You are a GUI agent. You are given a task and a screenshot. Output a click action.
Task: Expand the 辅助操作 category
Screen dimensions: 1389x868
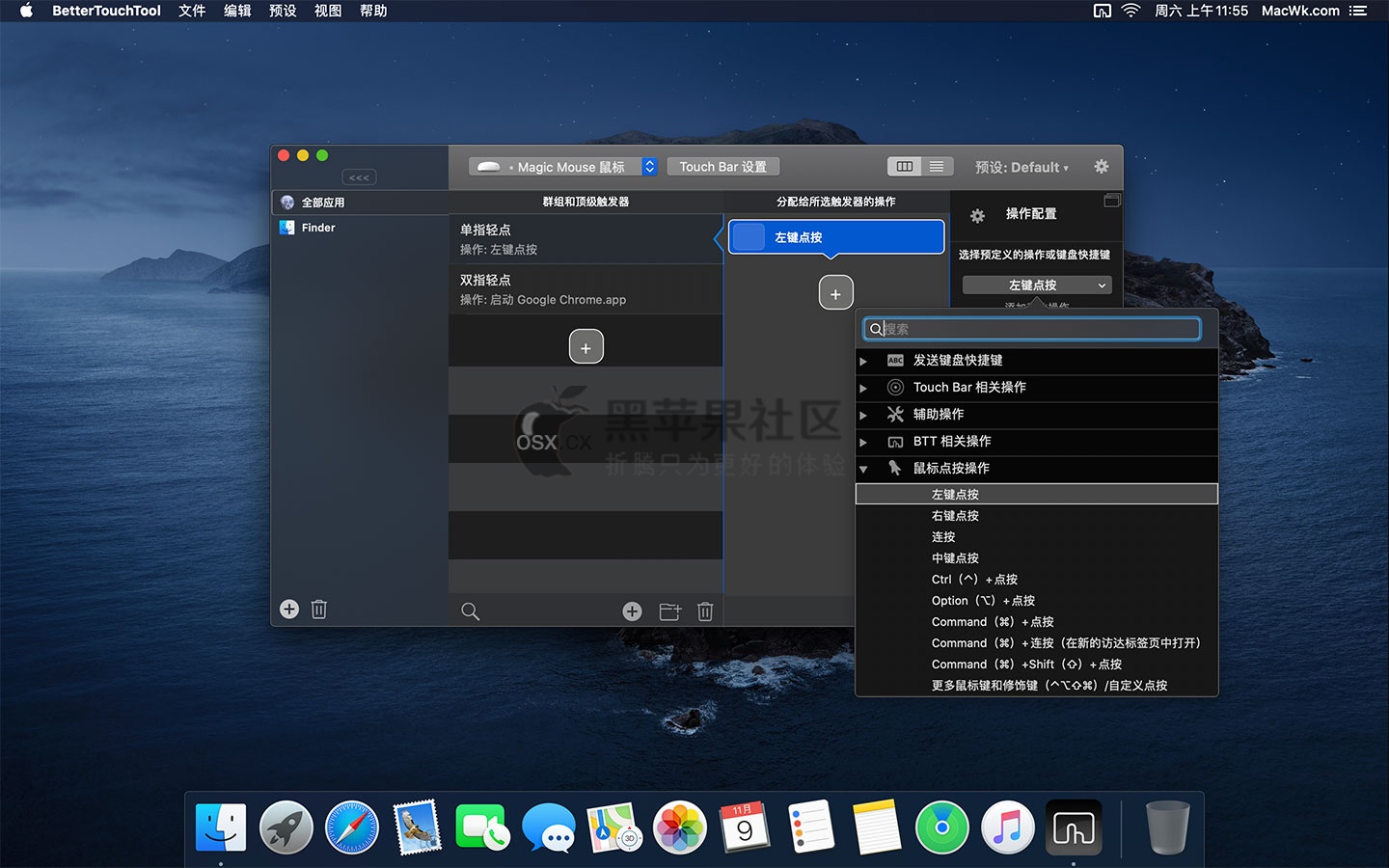point(863,415)
